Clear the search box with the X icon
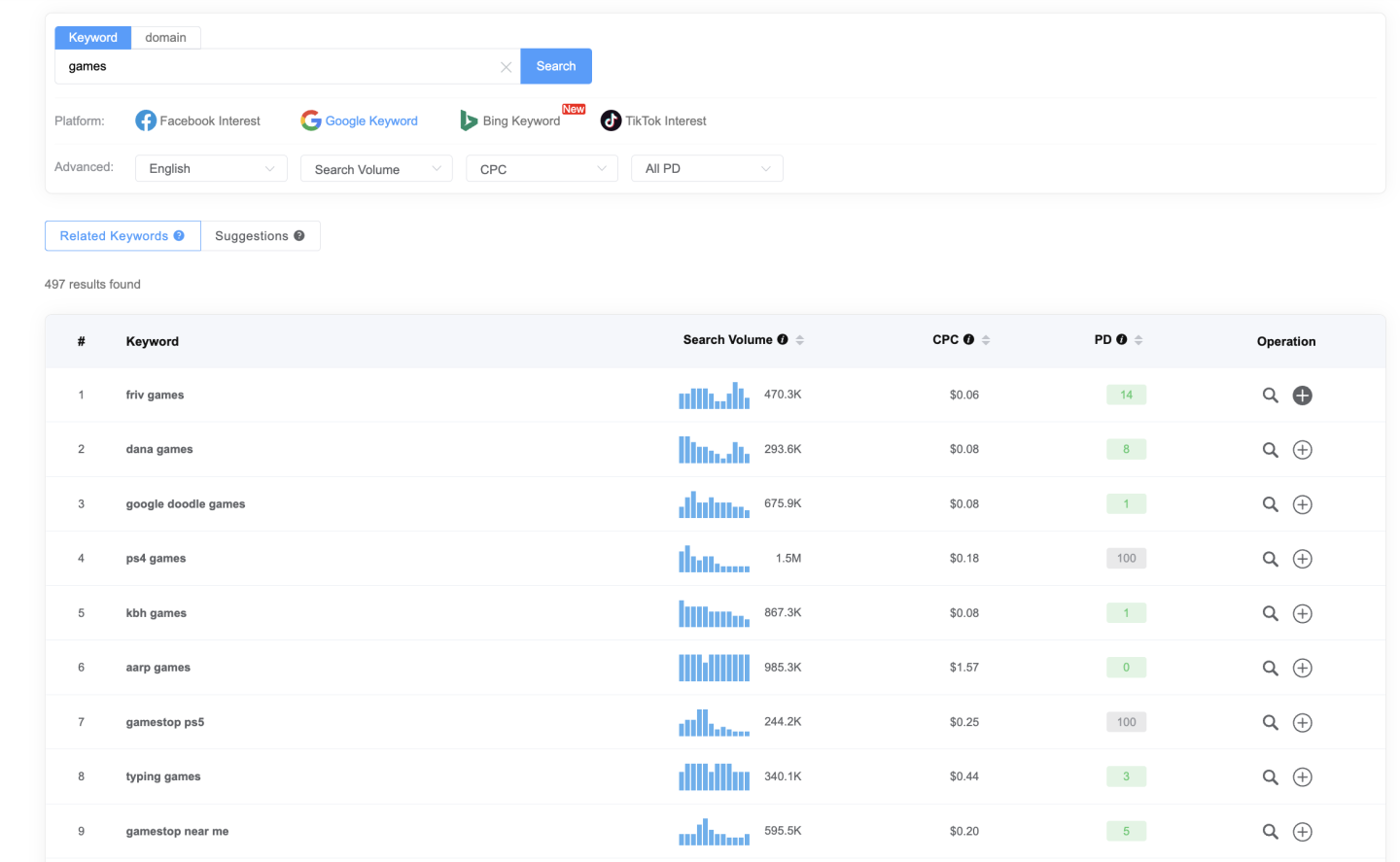 (506, 66)
